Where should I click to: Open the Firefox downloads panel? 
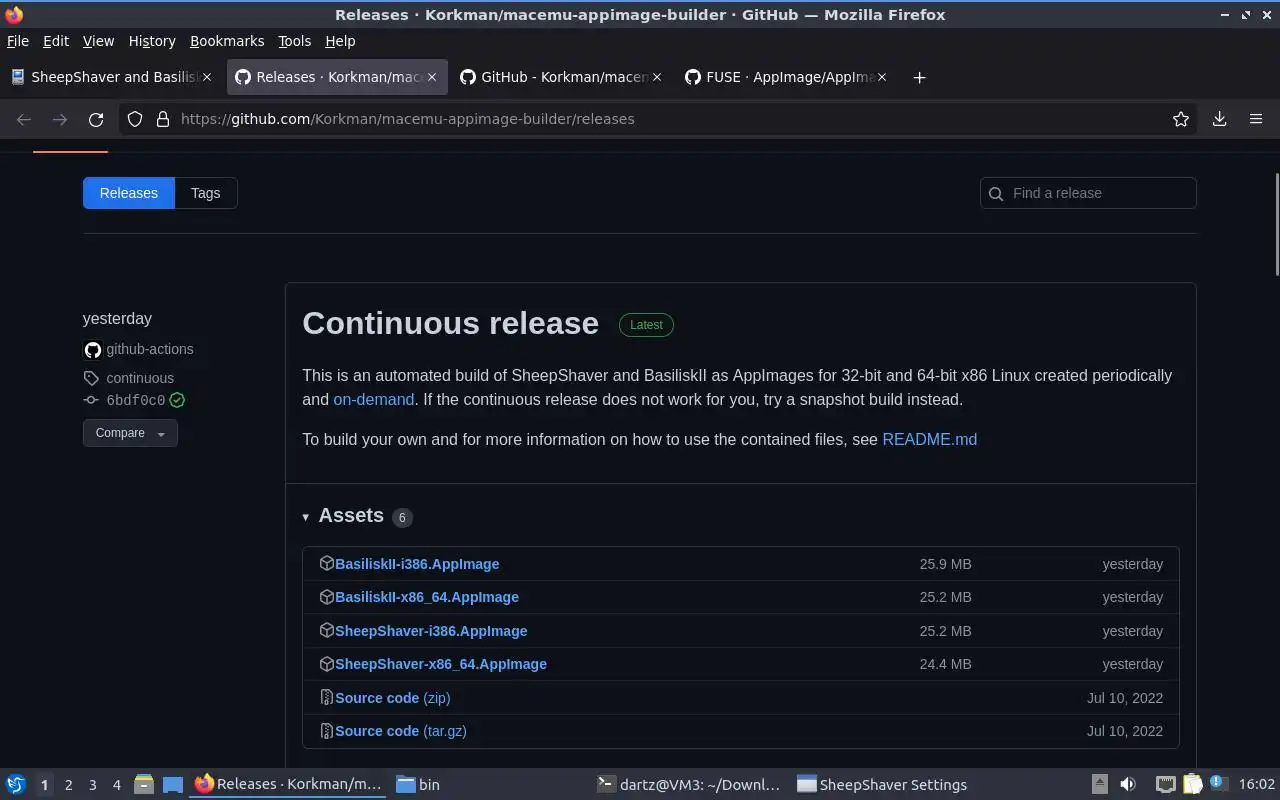tap(1219, 119)
